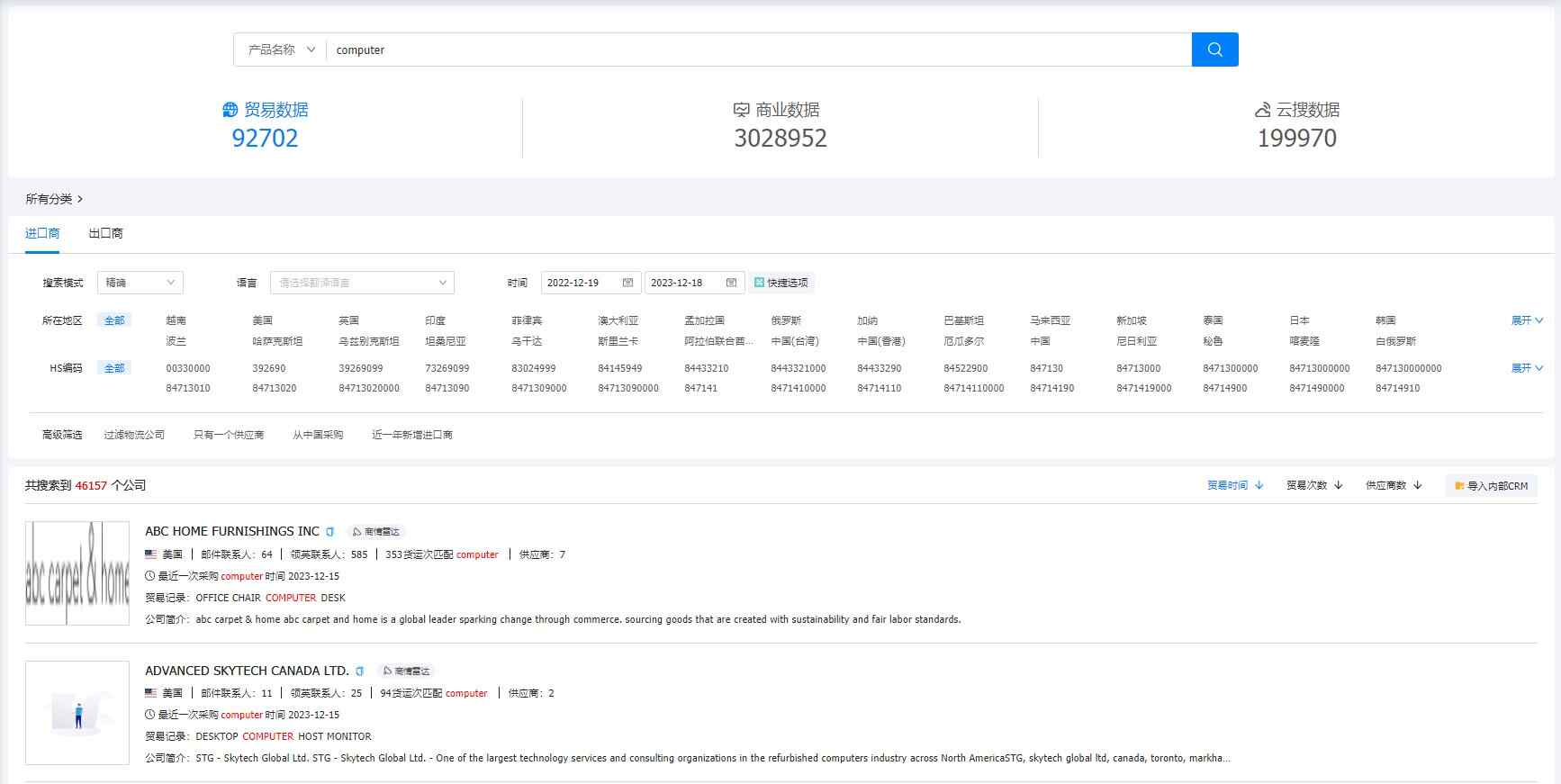The image size is (1561, 784).
Task: Click the US flag icon for ABC HOME FURNISHINGS
Action: [151, 554]
